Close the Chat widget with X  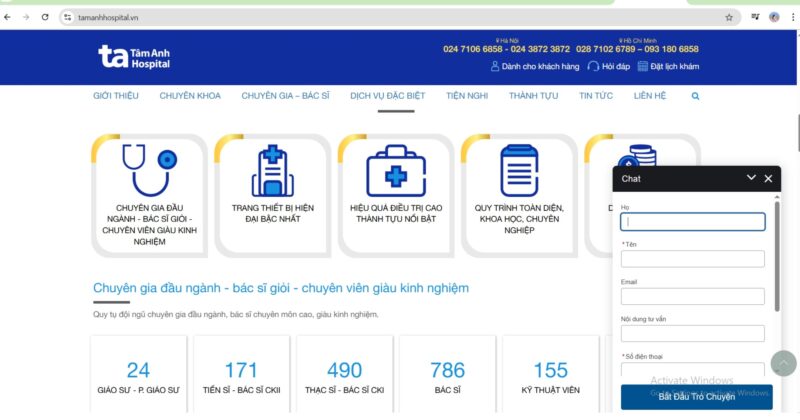point(768,179)
